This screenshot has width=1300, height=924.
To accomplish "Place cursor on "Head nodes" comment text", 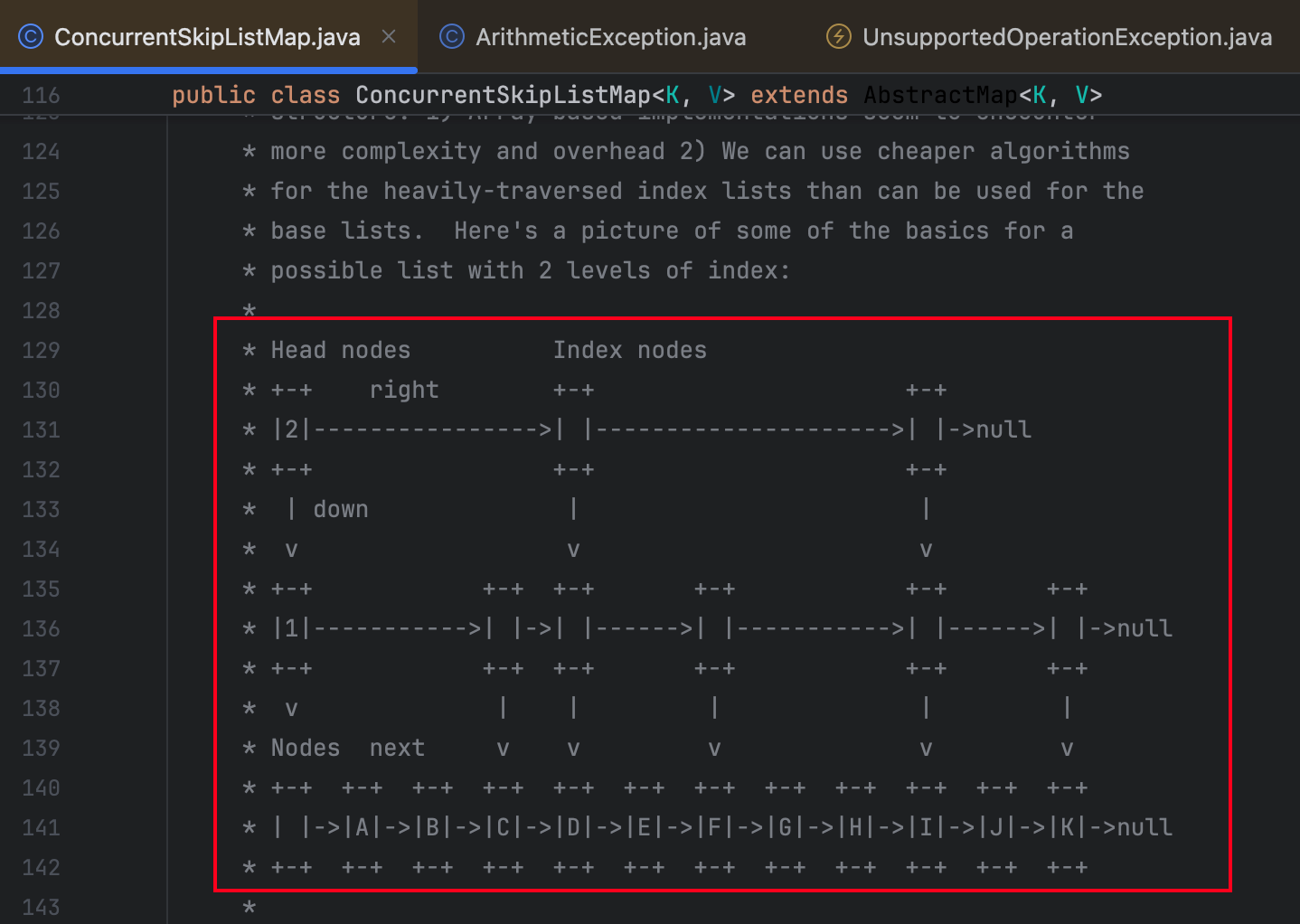I will pos(340,350).
